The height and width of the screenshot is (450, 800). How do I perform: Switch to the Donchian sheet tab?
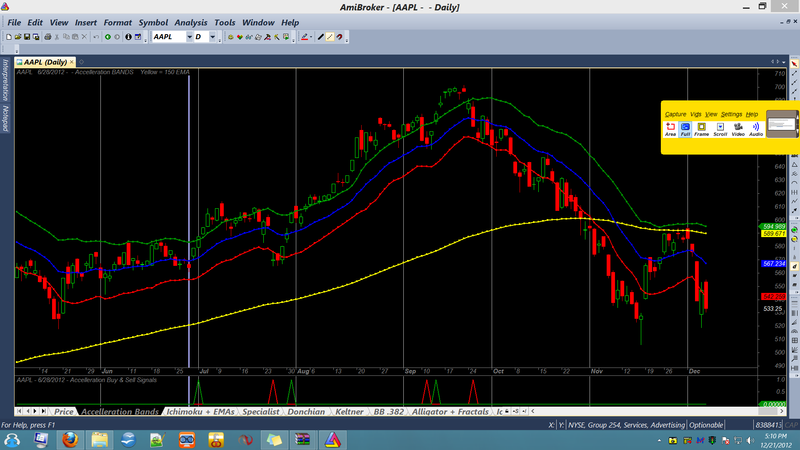tap(306, 411)
